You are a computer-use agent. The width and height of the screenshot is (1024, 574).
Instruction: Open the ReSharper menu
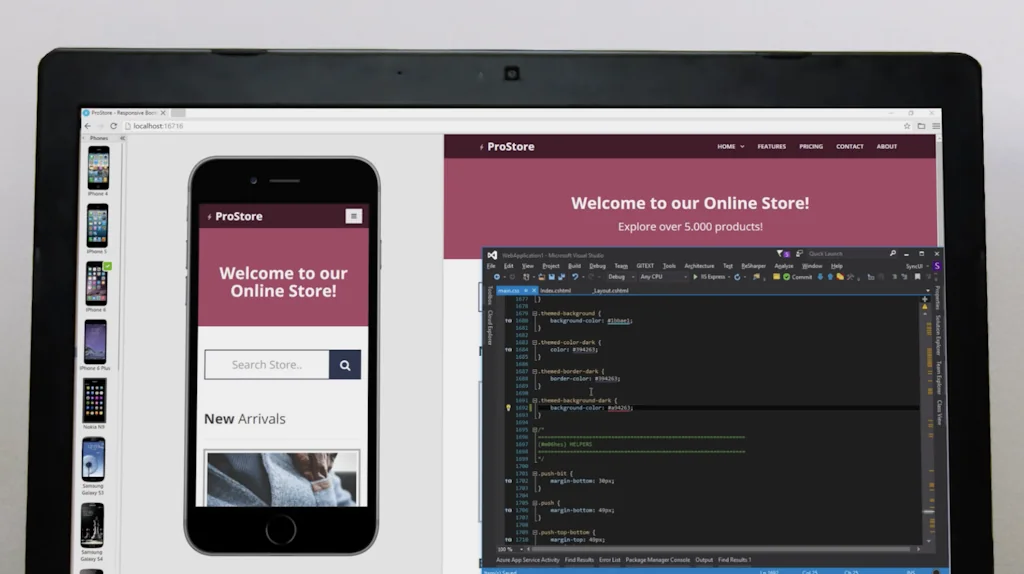pos(754,266)
